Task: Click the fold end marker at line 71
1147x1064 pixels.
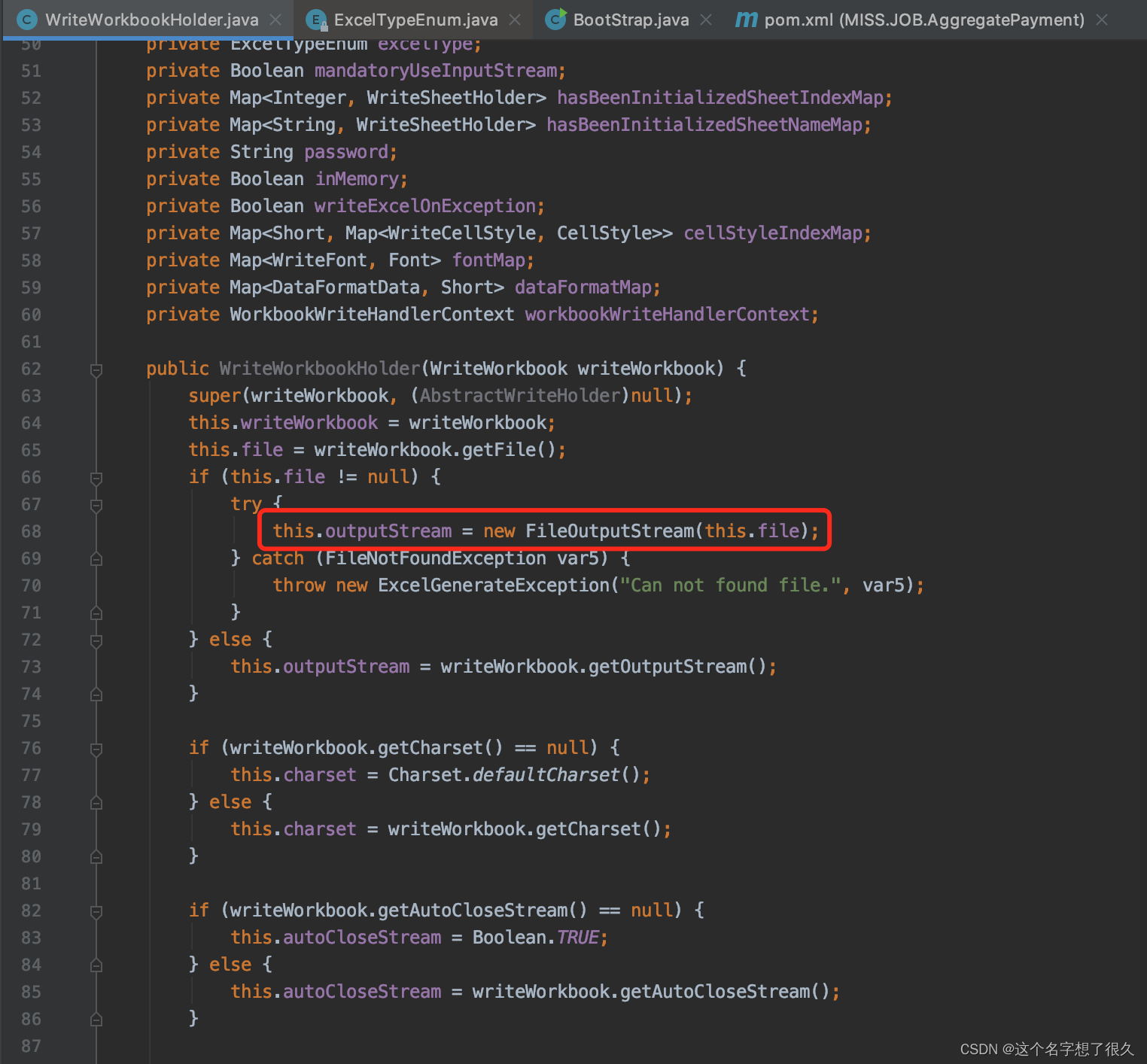Action: tap(96, 613)
